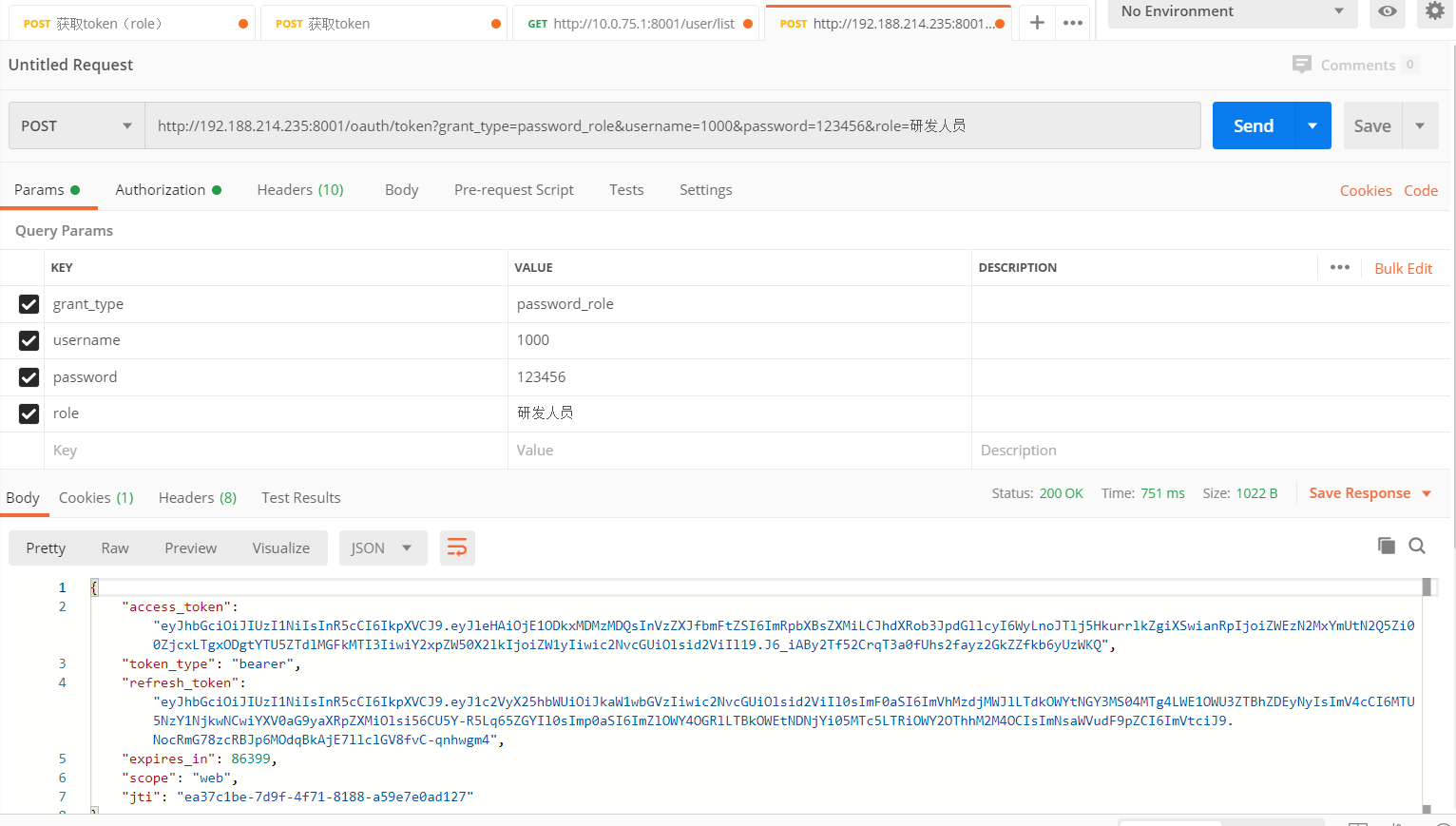Screen dimensions: 1456x826
Task: Open the POST method dropdown
Action: 77,125
